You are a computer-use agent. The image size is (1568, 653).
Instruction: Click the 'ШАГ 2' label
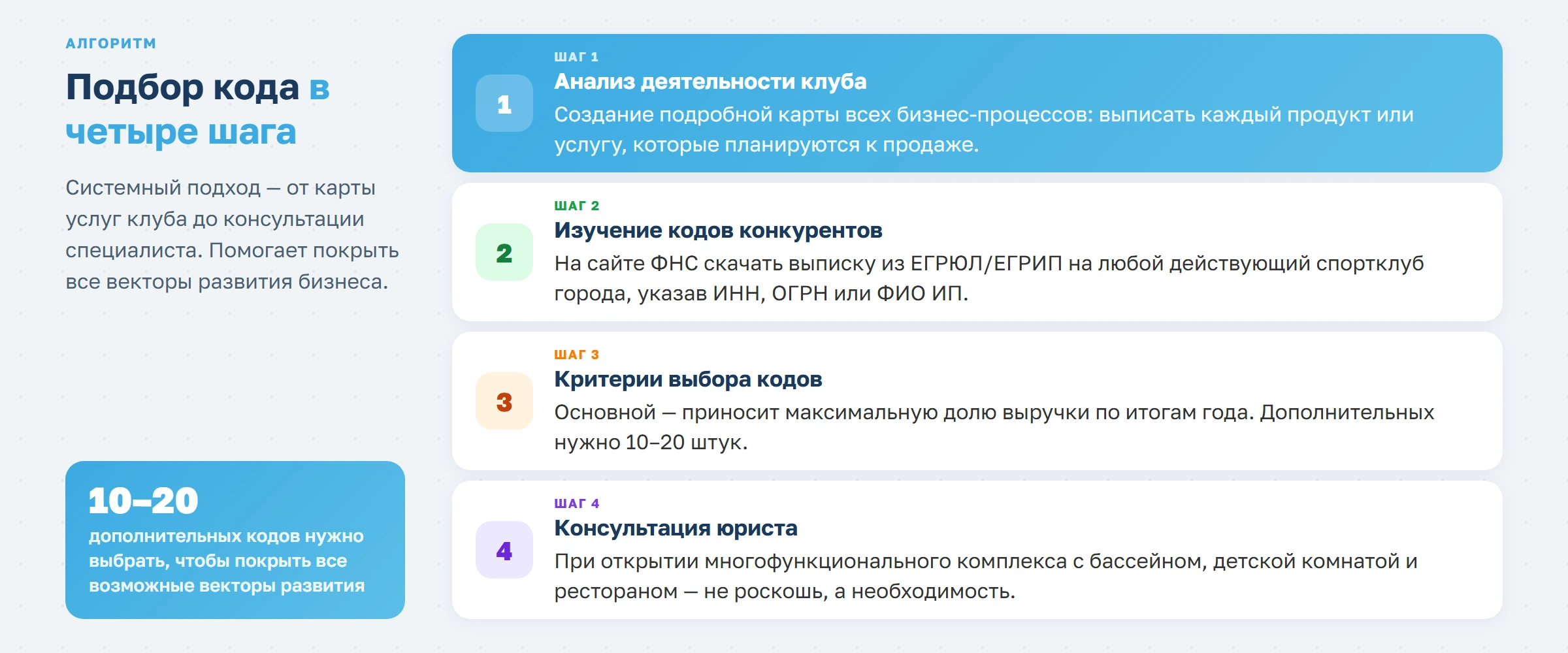tap(576, 206)
